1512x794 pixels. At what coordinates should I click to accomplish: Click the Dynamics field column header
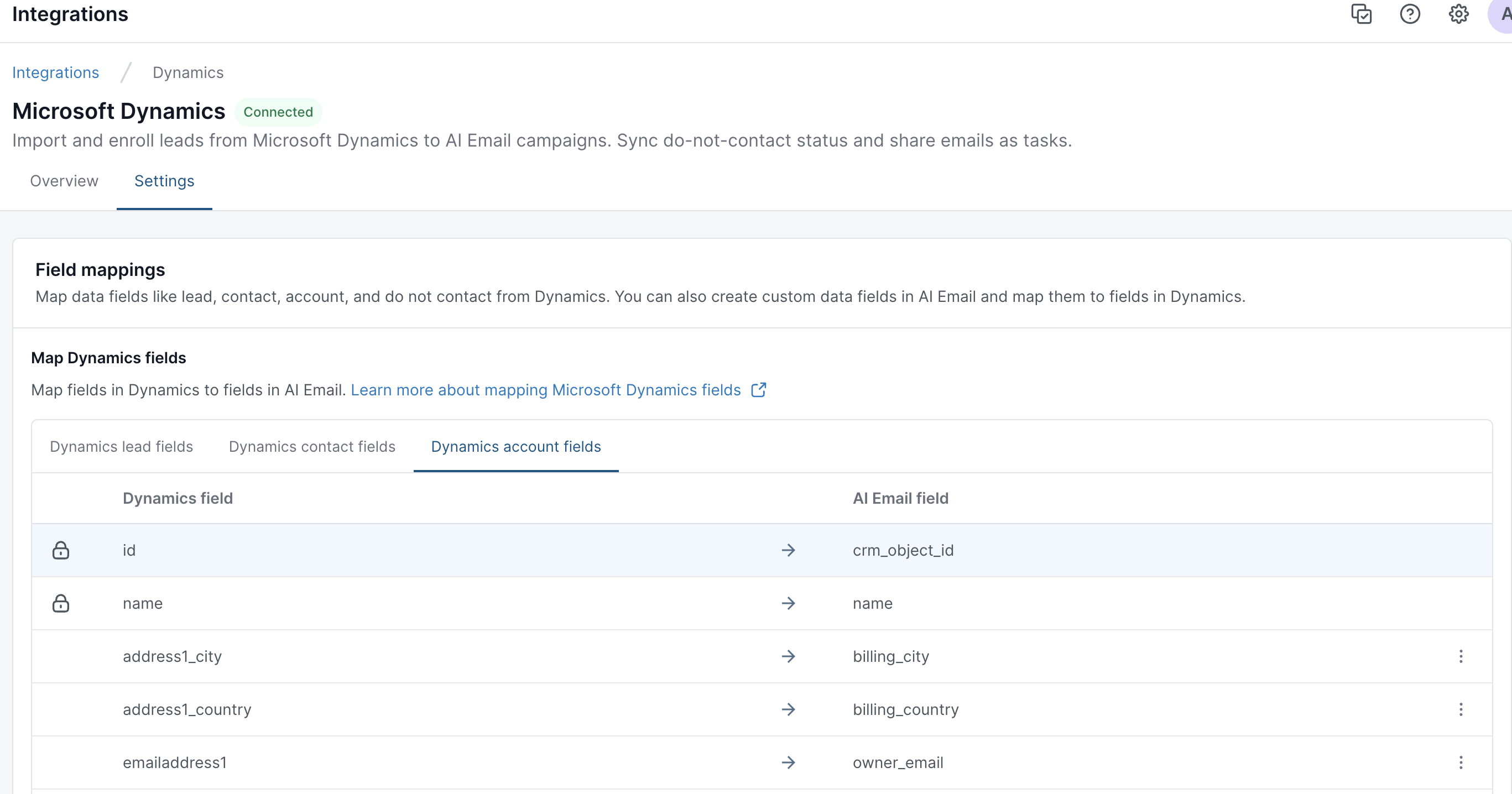click(x=178, y=498)
